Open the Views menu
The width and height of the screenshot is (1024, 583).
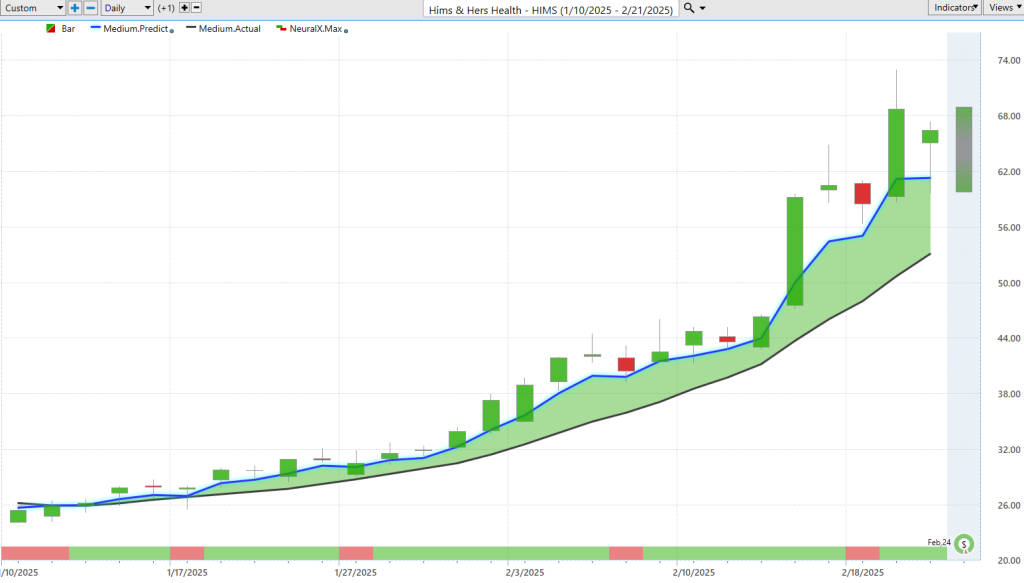coord(1003,8)
